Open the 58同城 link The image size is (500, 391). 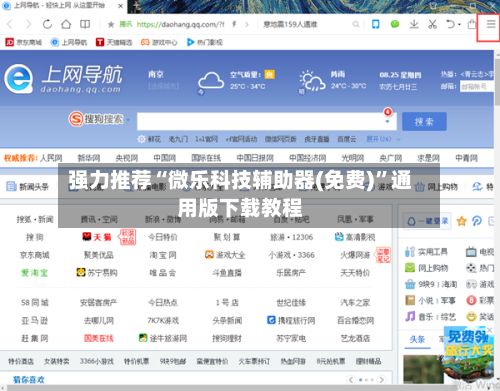[35, 302]
